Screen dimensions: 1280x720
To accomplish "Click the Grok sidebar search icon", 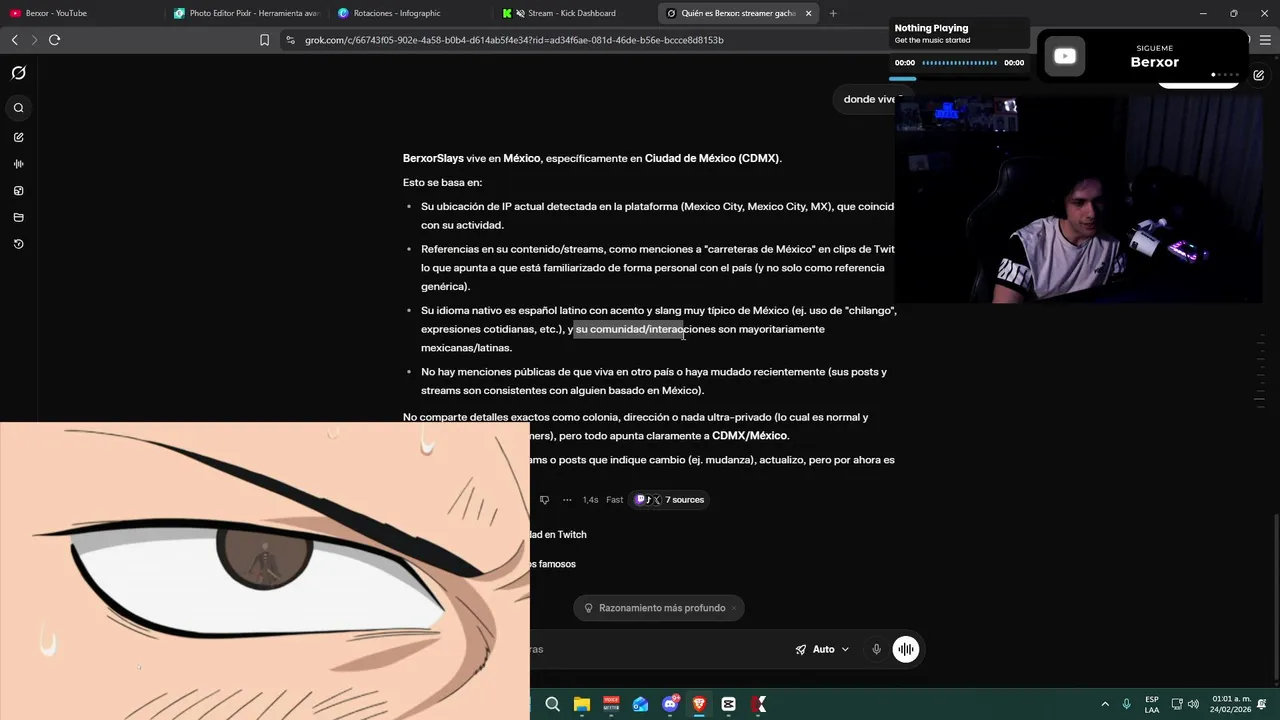I will [18, 108].
